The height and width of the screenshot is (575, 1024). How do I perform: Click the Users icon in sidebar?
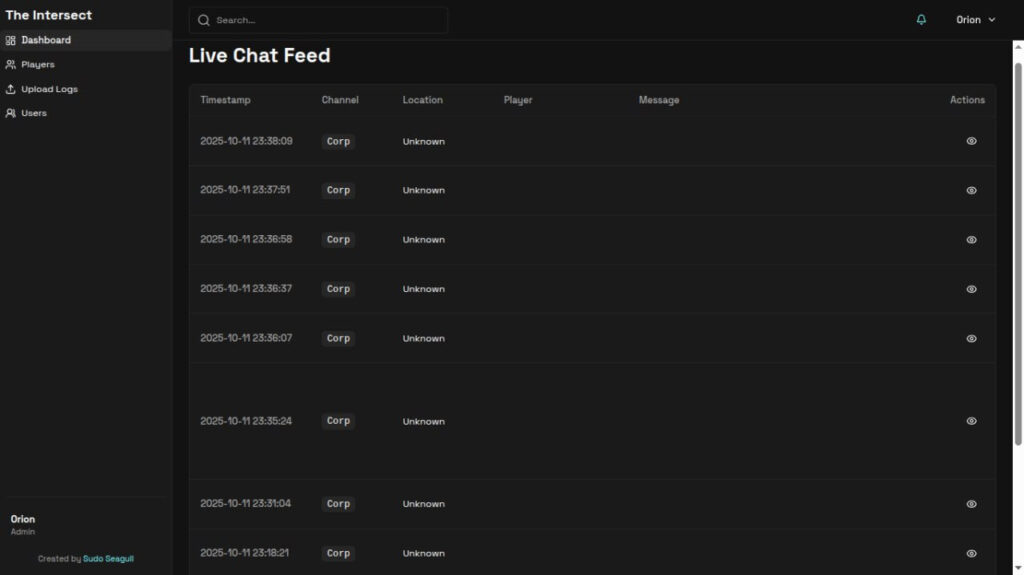[x=10, y=113]
